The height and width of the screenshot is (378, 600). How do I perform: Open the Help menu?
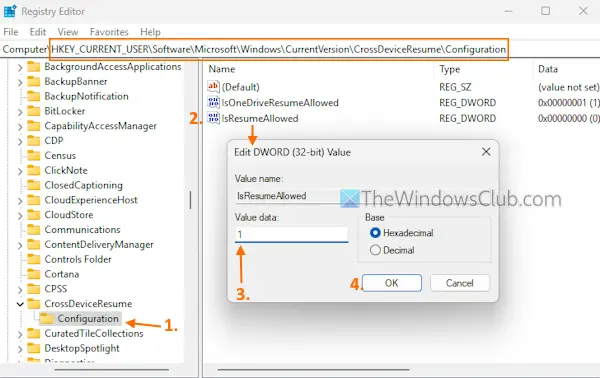(150, 32)
